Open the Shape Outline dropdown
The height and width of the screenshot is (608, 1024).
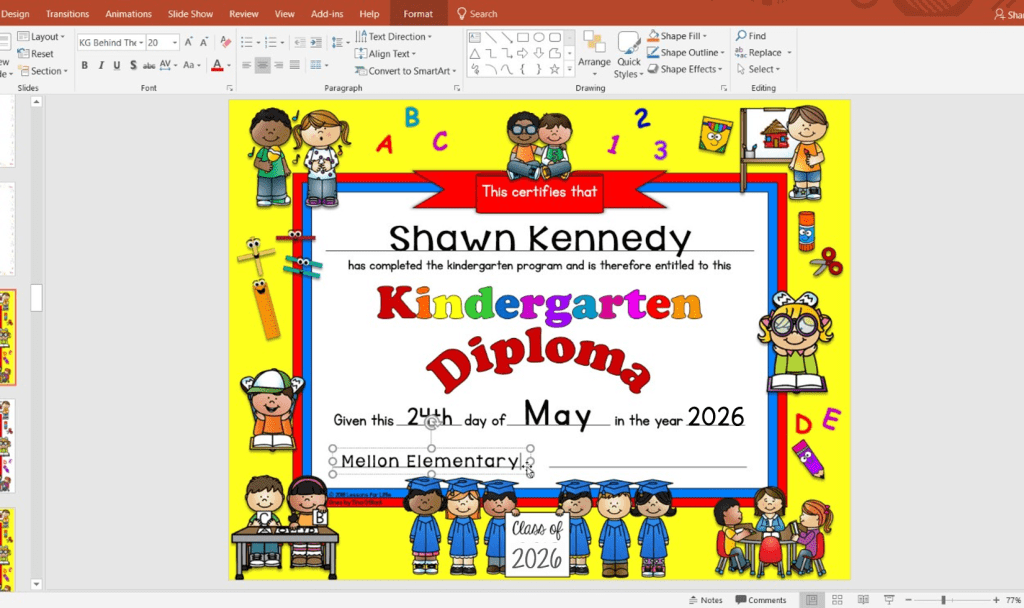pos(686,52)
